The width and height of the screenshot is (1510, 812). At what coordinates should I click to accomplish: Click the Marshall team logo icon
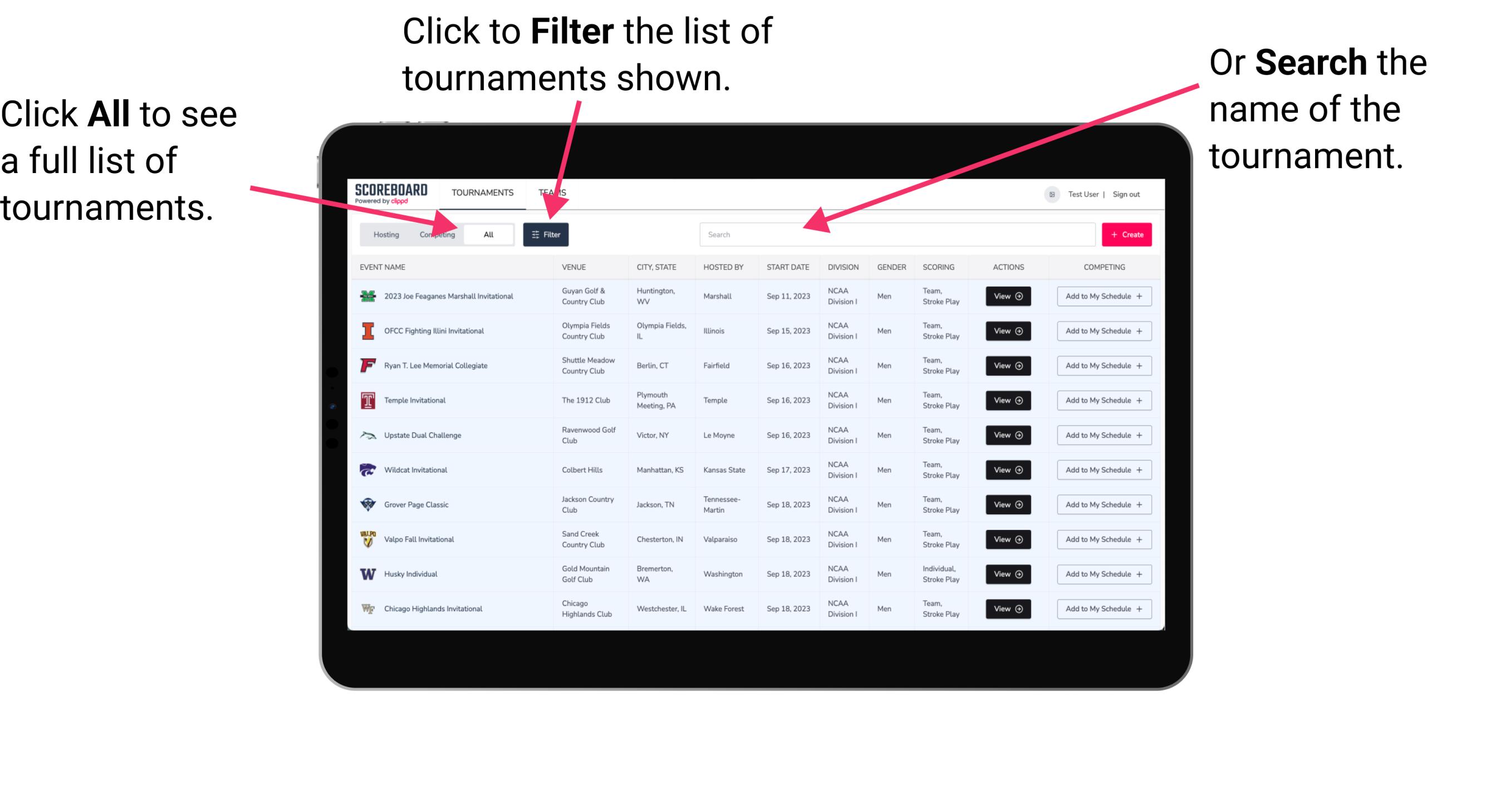click(367, 296)
